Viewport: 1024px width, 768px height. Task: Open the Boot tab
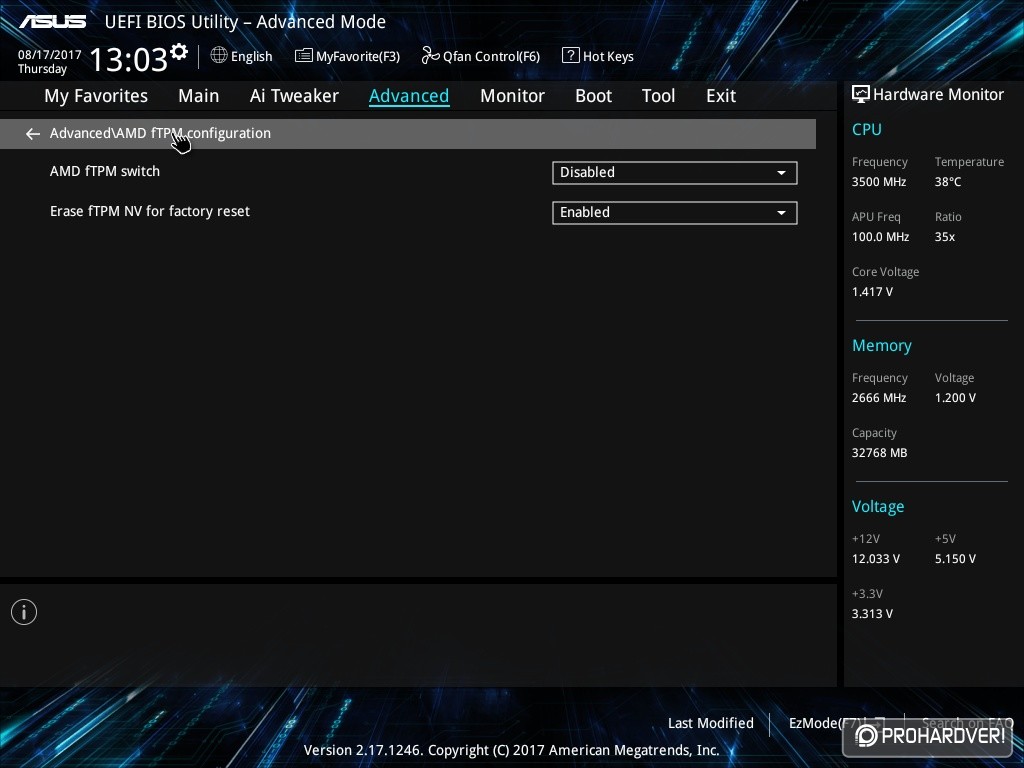[593, 96]
